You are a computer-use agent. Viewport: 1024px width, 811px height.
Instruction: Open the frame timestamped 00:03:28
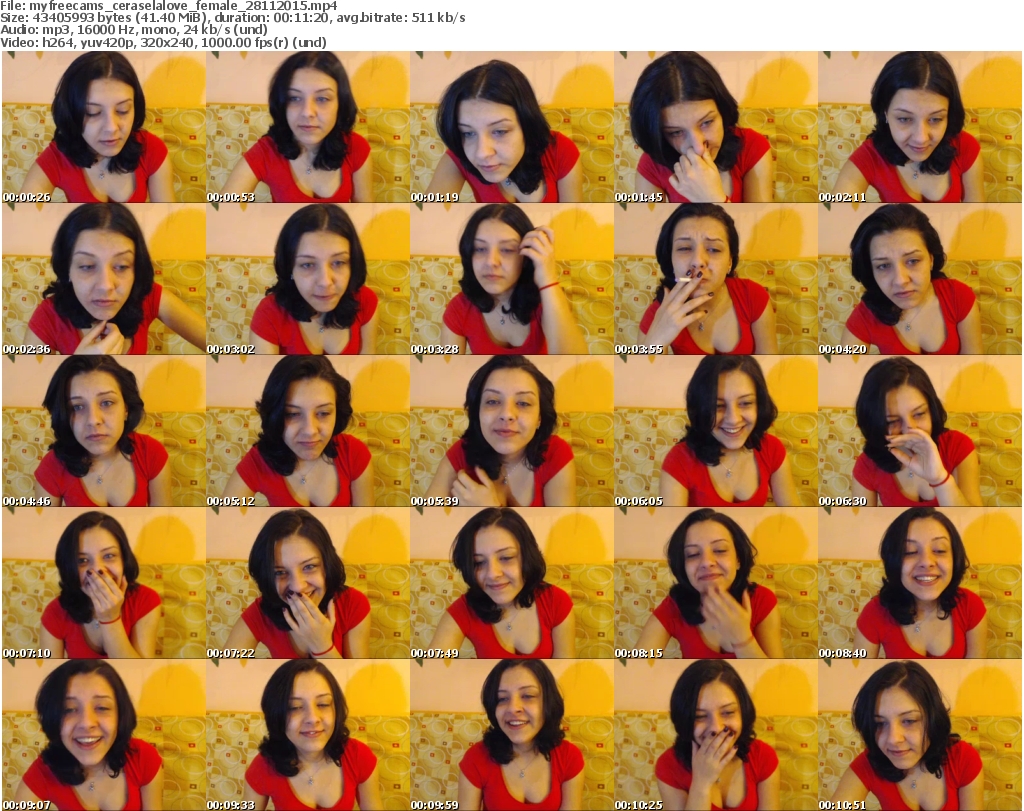tap(512, 279)
